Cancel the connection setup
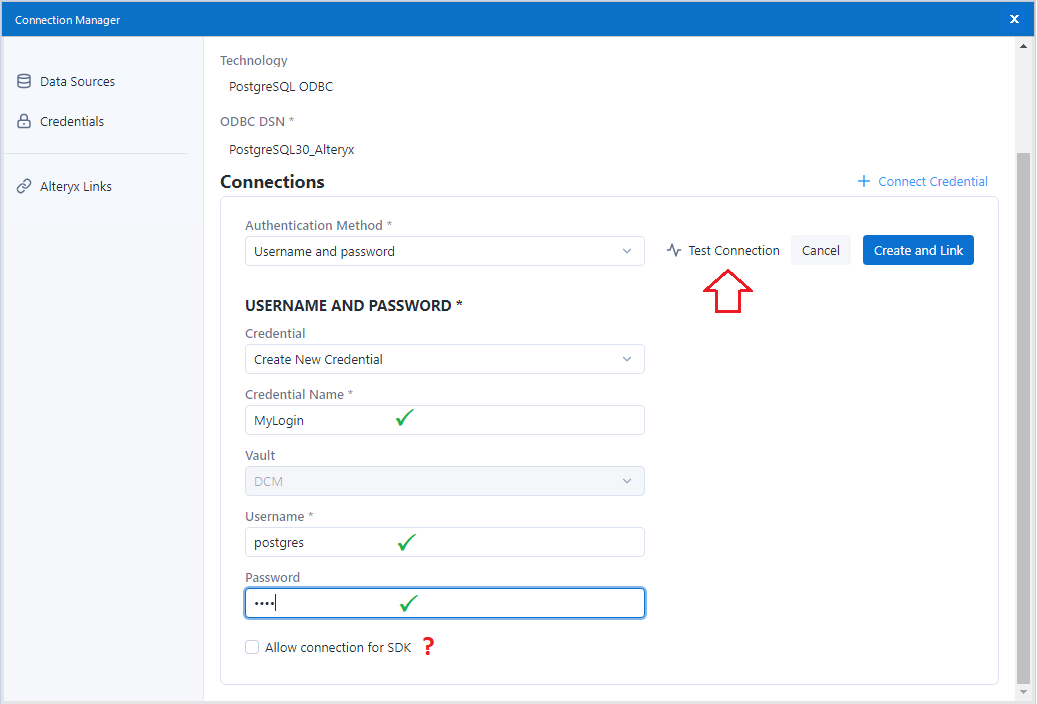Viewport: 1037px width, 704px height. point(820,249)
